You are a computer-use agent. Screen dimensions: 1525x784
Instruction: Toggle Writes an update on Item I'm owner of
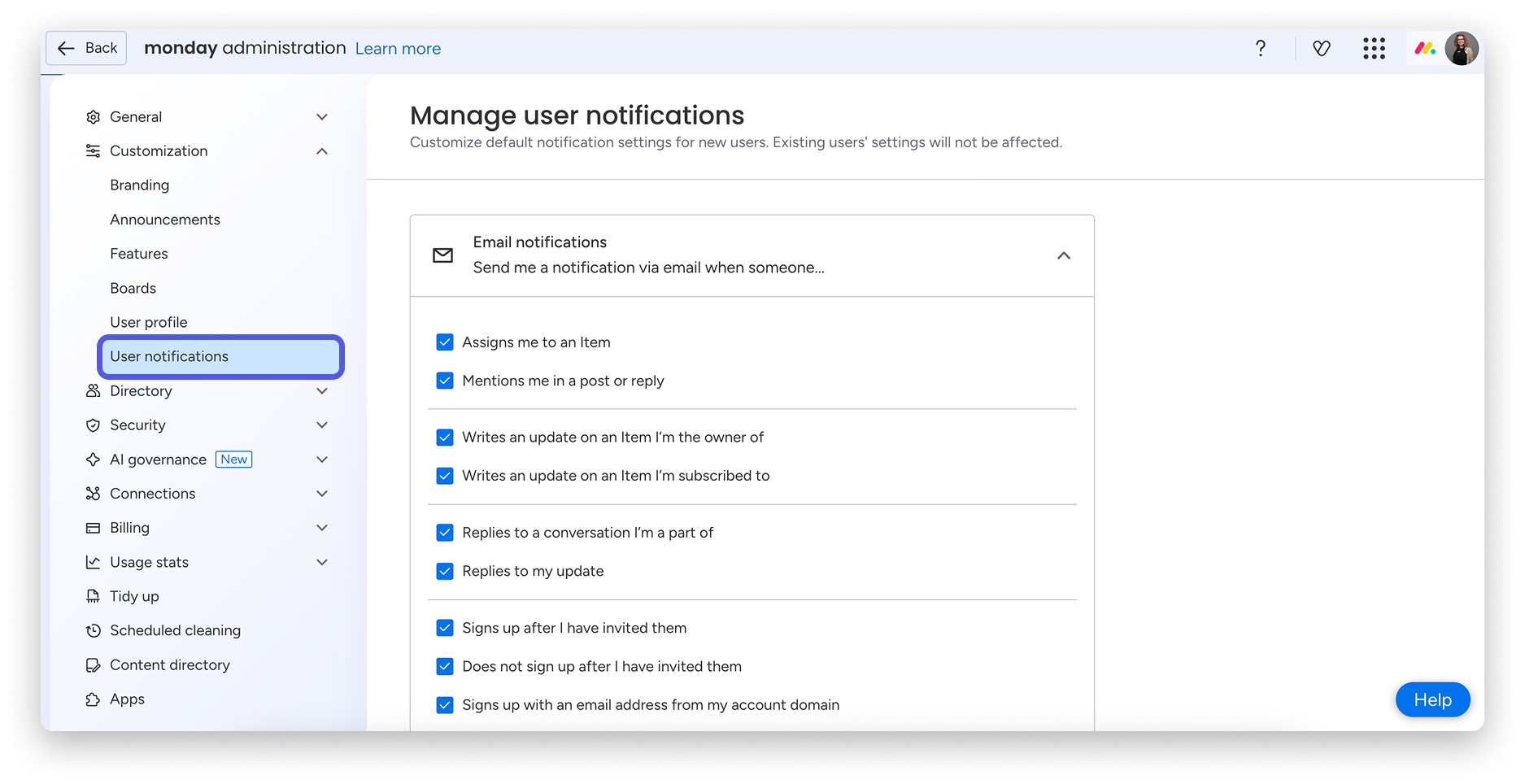(445, 438)
